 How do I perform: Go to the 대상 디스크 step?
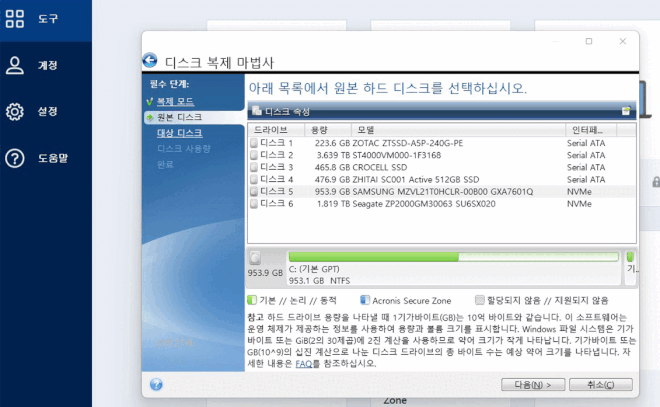coord(179,133)
